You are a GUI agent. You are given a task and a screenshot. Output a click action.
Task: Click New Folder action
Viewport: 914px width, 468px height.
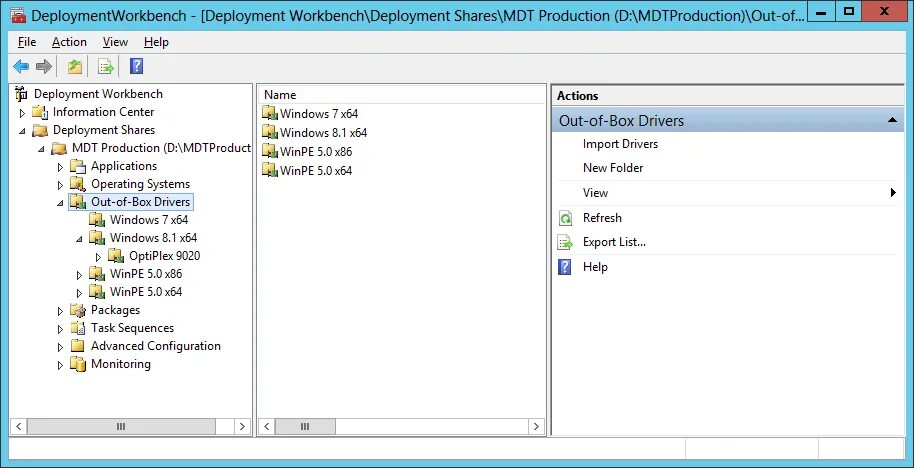tap(613, 168)
